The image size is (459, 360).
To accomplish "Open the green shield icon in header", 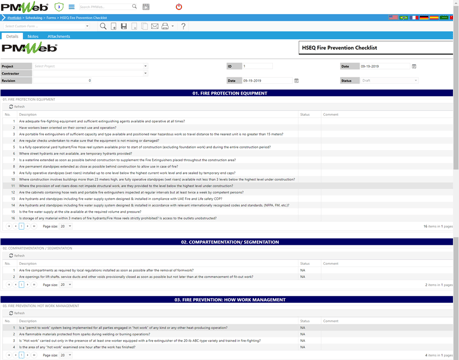I will (59, 7).
